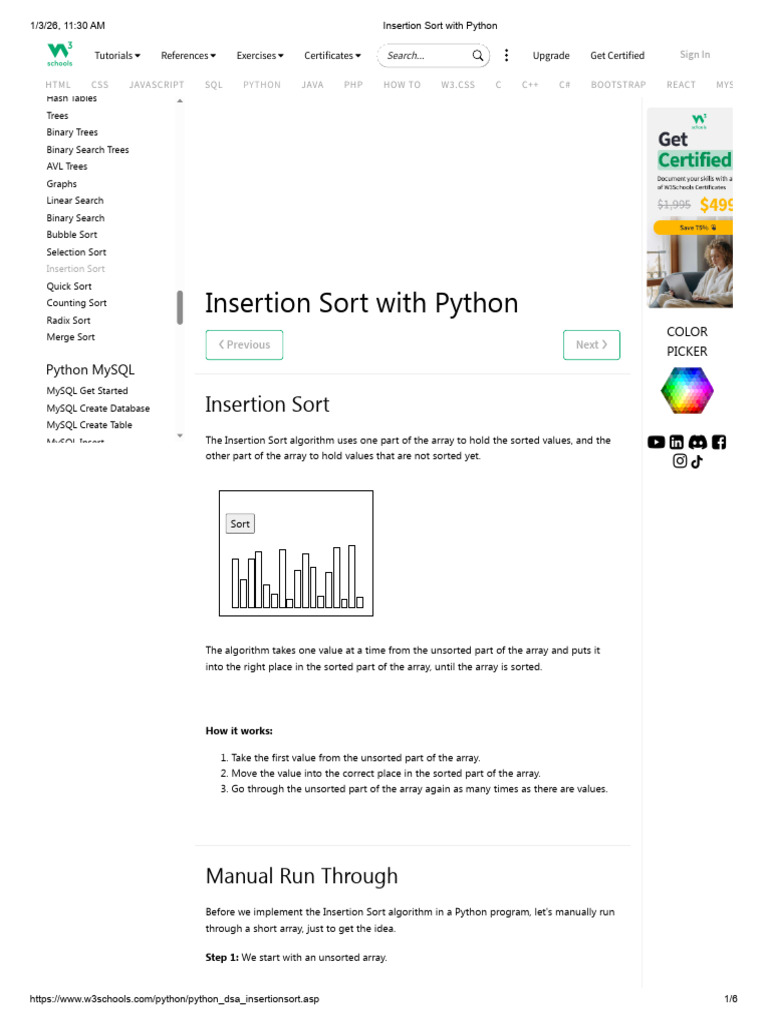Open the Discord icon link
768x1024 pixels.
[x=698, y=442]
